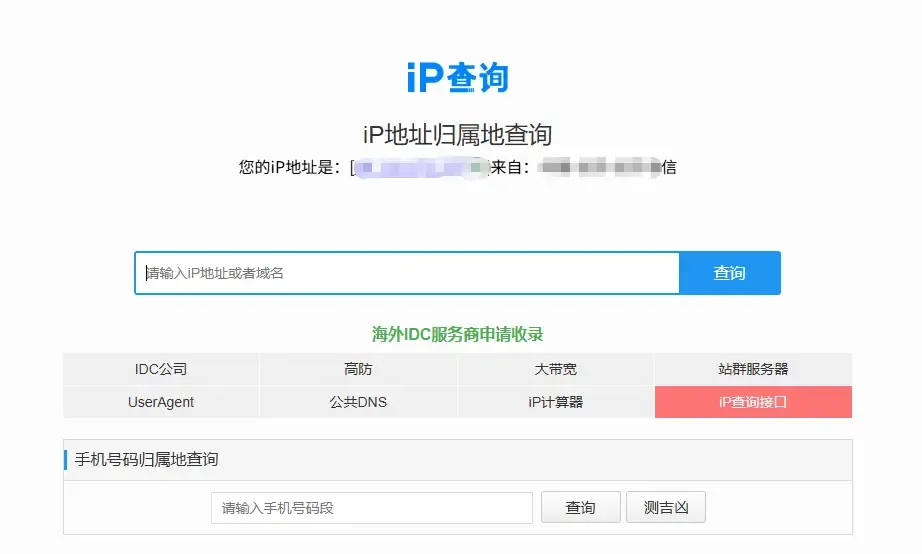Focus the IP address or domain input

click(x=407, y=273)
